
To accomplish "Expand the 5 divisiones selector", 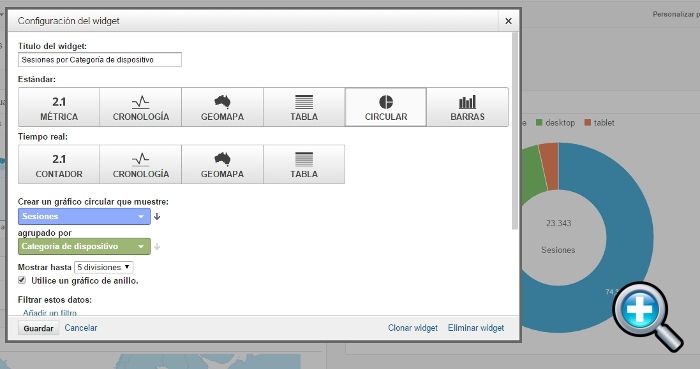I will [x=104, y=267].
